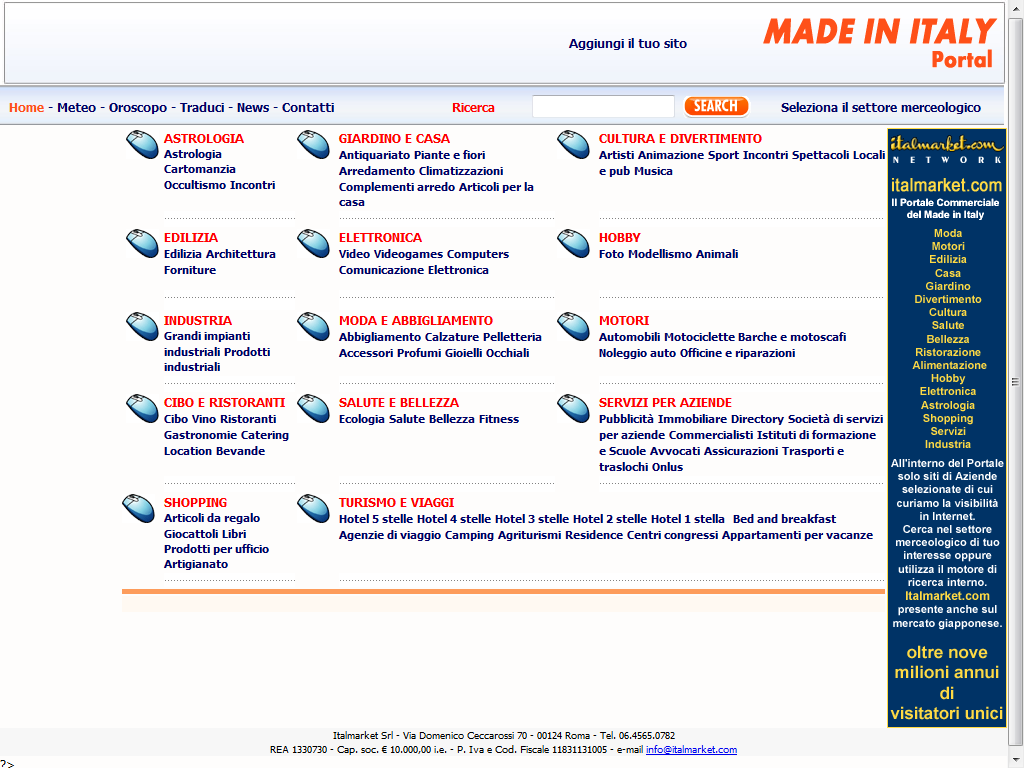
Task: Open the GIARDINO E CASA heading
Action: pos(394,138)
